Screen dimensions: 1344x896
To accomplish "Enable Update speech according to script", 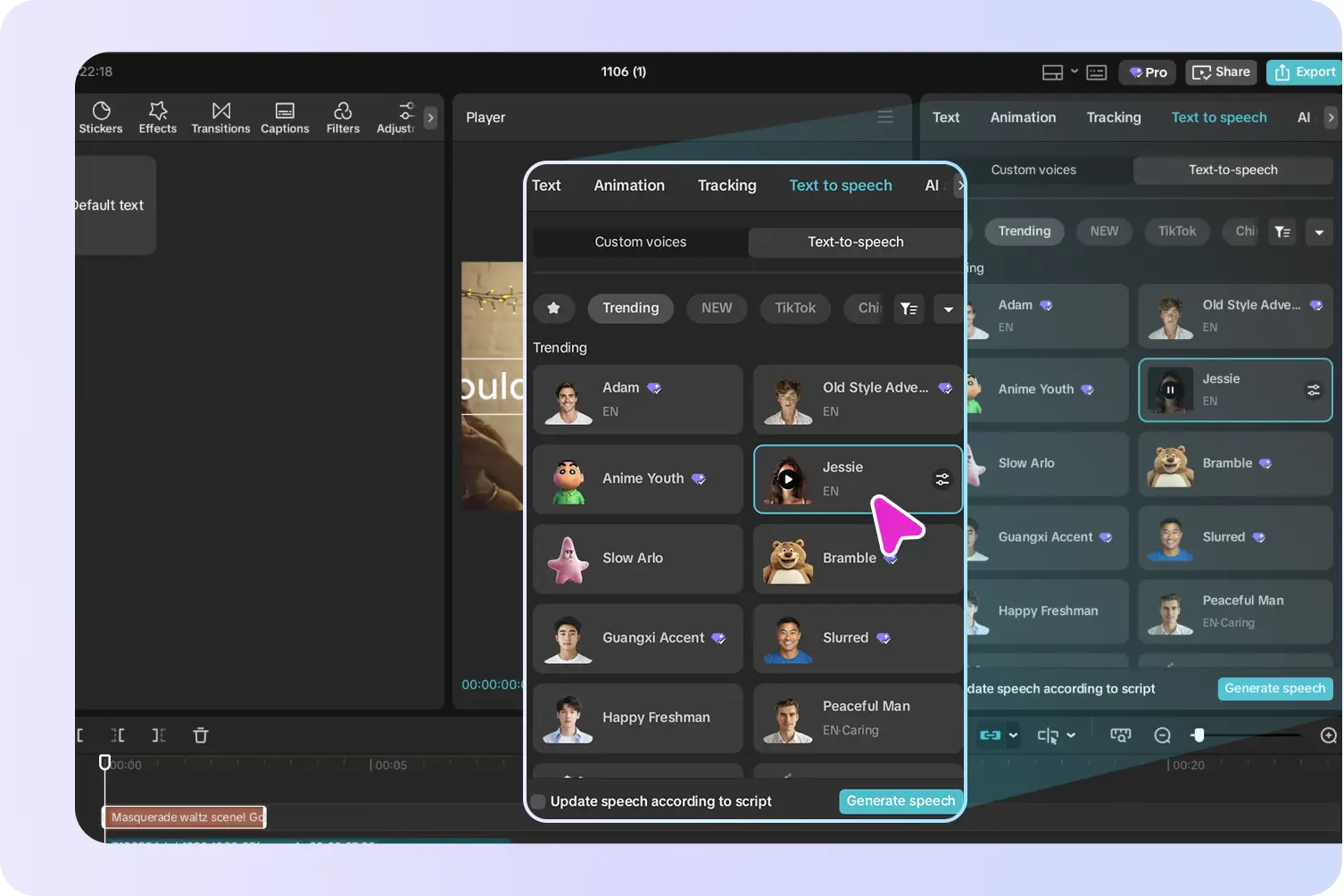I will [x=537, y=801].
